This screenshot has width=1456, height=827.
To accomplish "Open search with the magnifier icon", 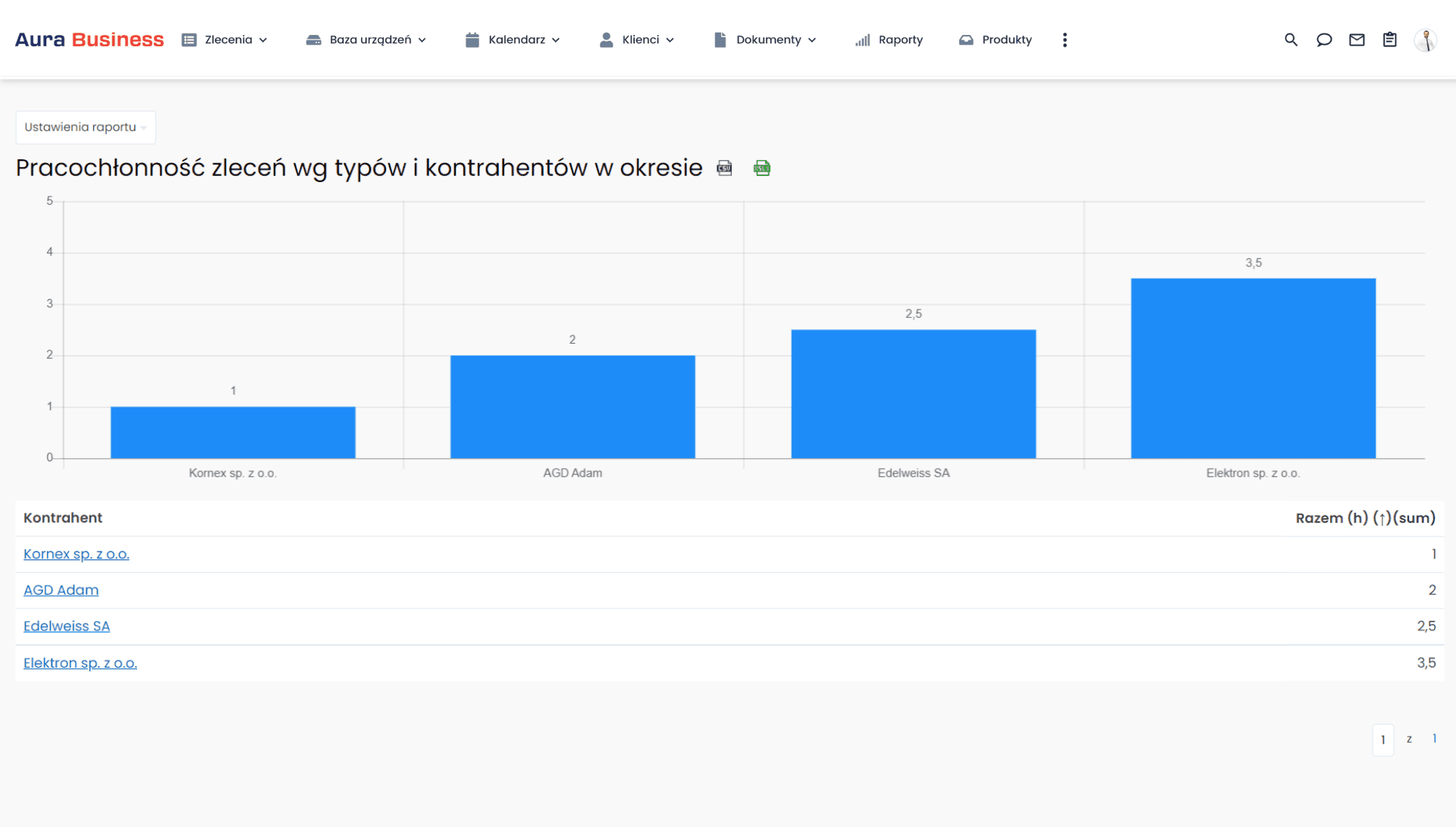I will coord(1291,39).
